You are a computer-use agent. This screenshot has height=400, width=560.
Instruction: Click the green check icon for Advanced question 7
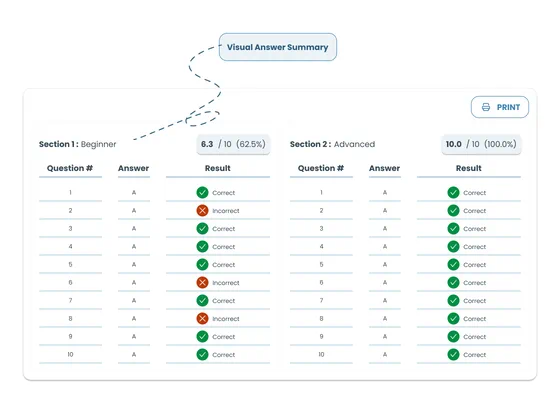coord(454,300)
